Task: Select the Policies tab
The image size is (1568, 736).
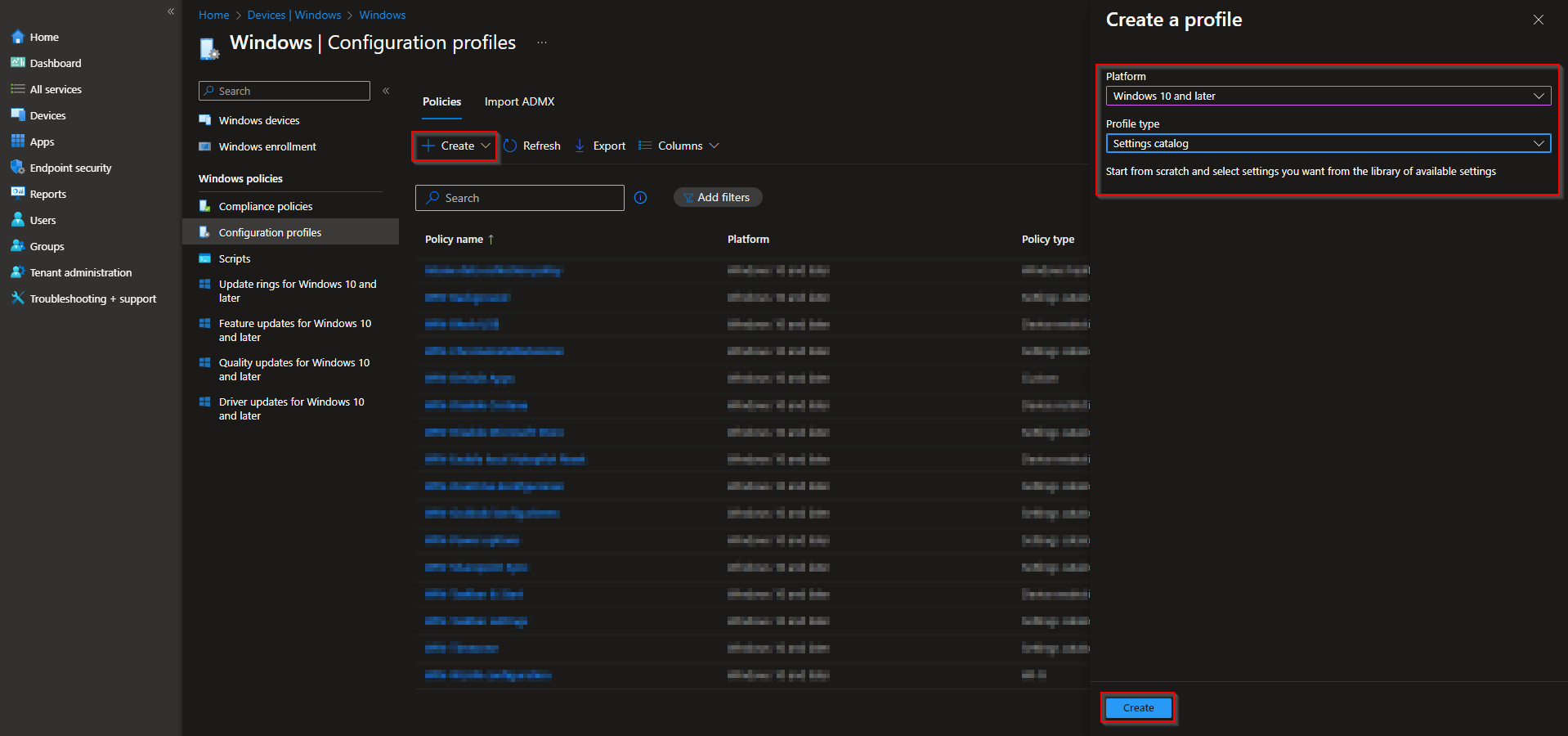Action: (441, 101)
